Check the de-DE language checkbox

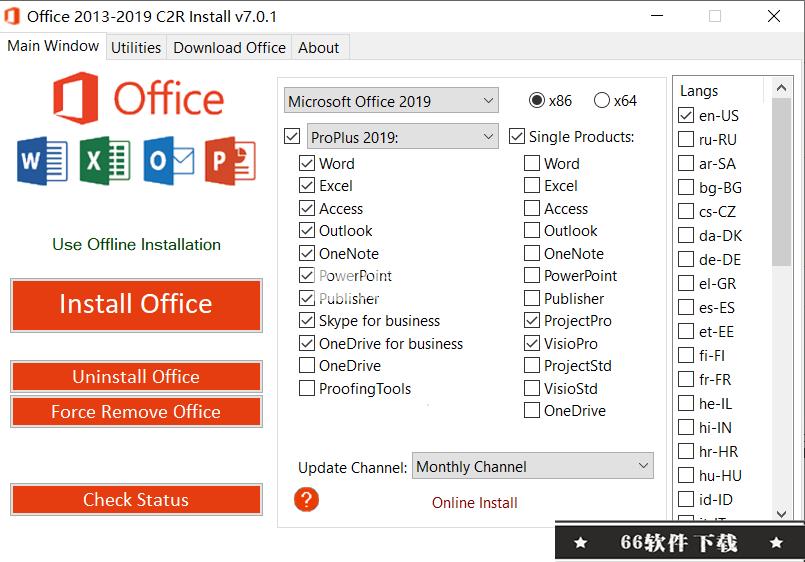coord(686,259)
